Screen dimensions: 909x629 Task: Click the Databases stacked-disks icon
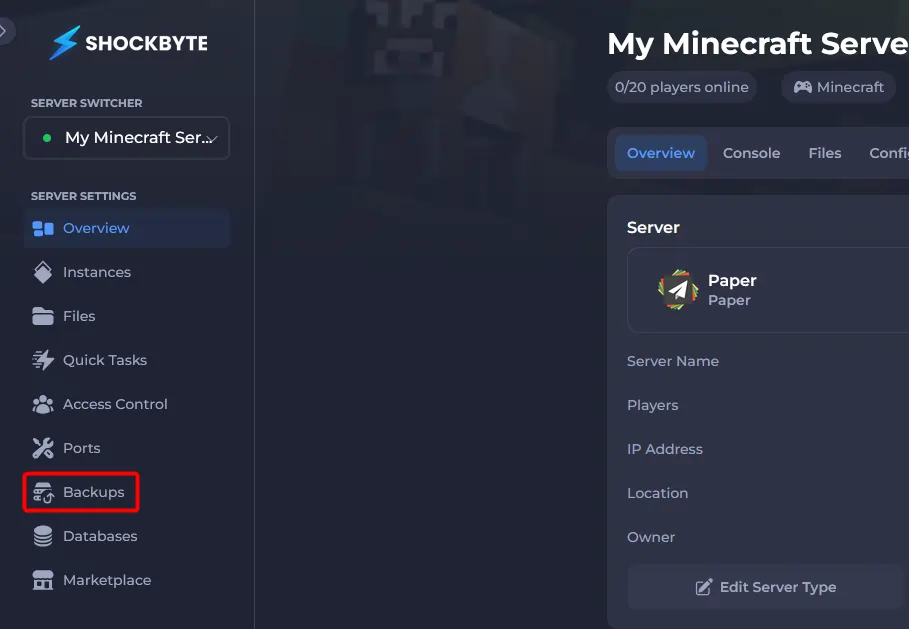click(43, 536)
